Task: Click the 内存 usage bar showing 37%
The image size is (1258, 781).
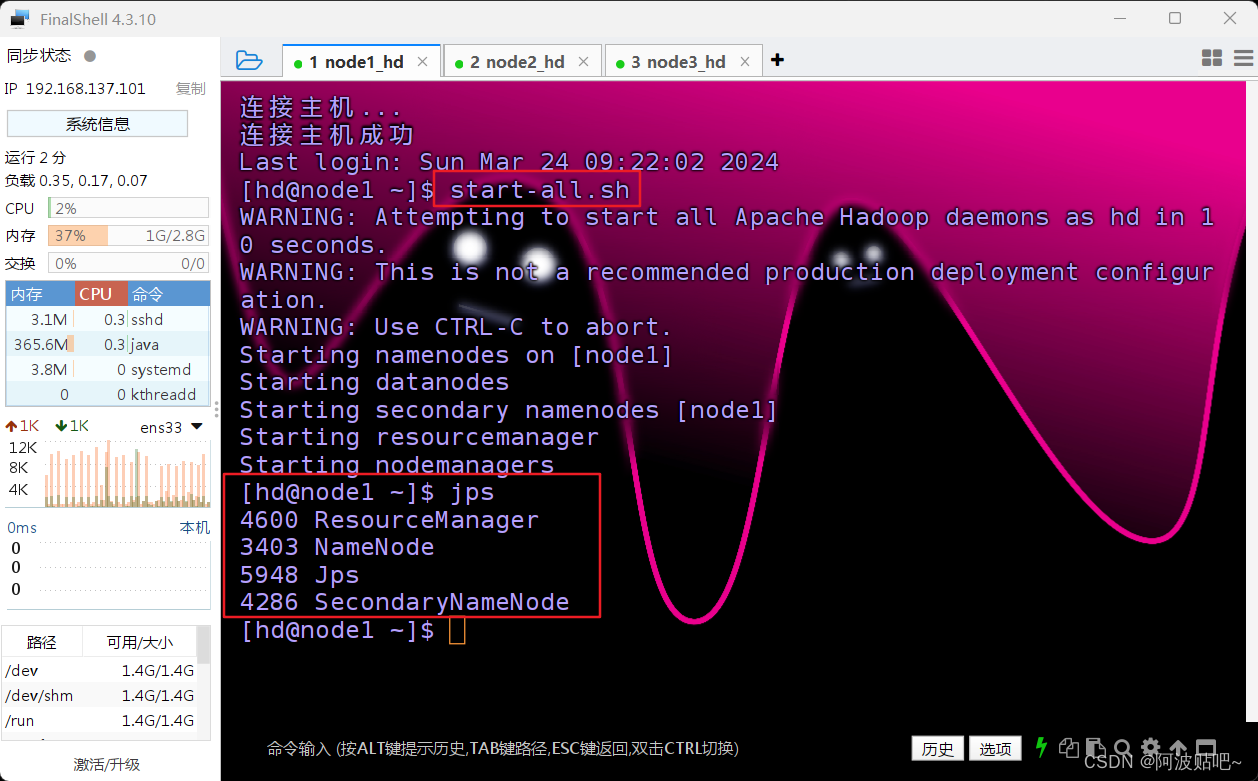Action: [x=130, y=236]
